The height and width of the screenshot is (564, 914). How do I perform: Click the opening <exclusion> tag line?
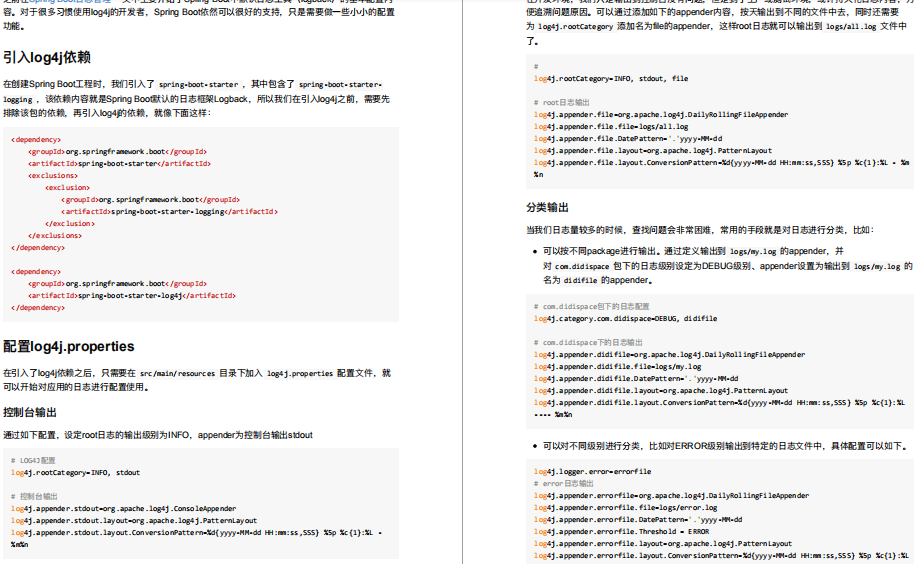pos(68,188)
